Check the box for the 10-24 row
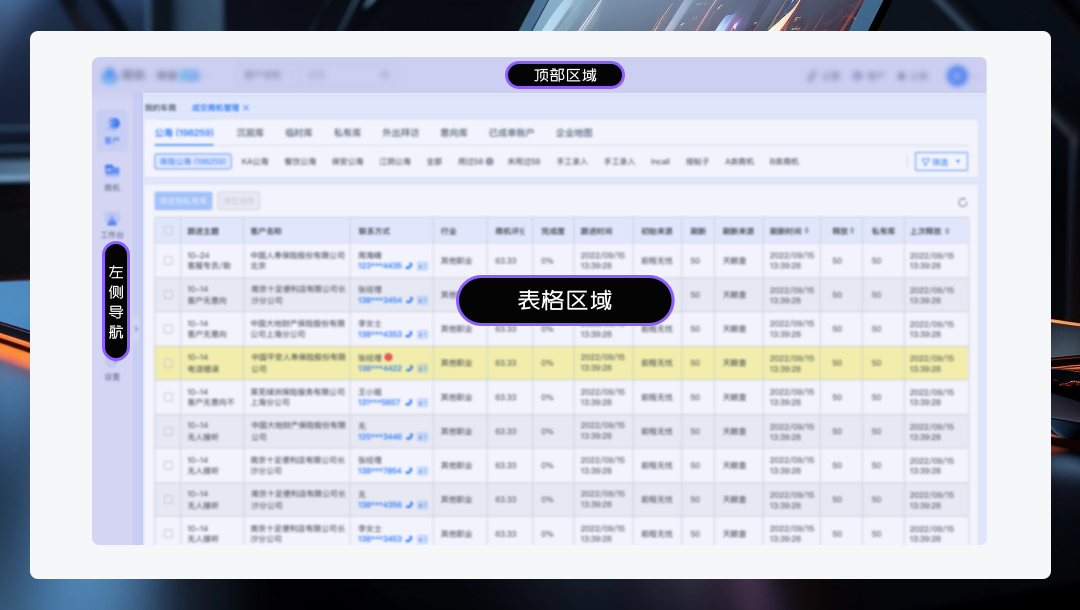1080x610 pixels. [168, 260]
